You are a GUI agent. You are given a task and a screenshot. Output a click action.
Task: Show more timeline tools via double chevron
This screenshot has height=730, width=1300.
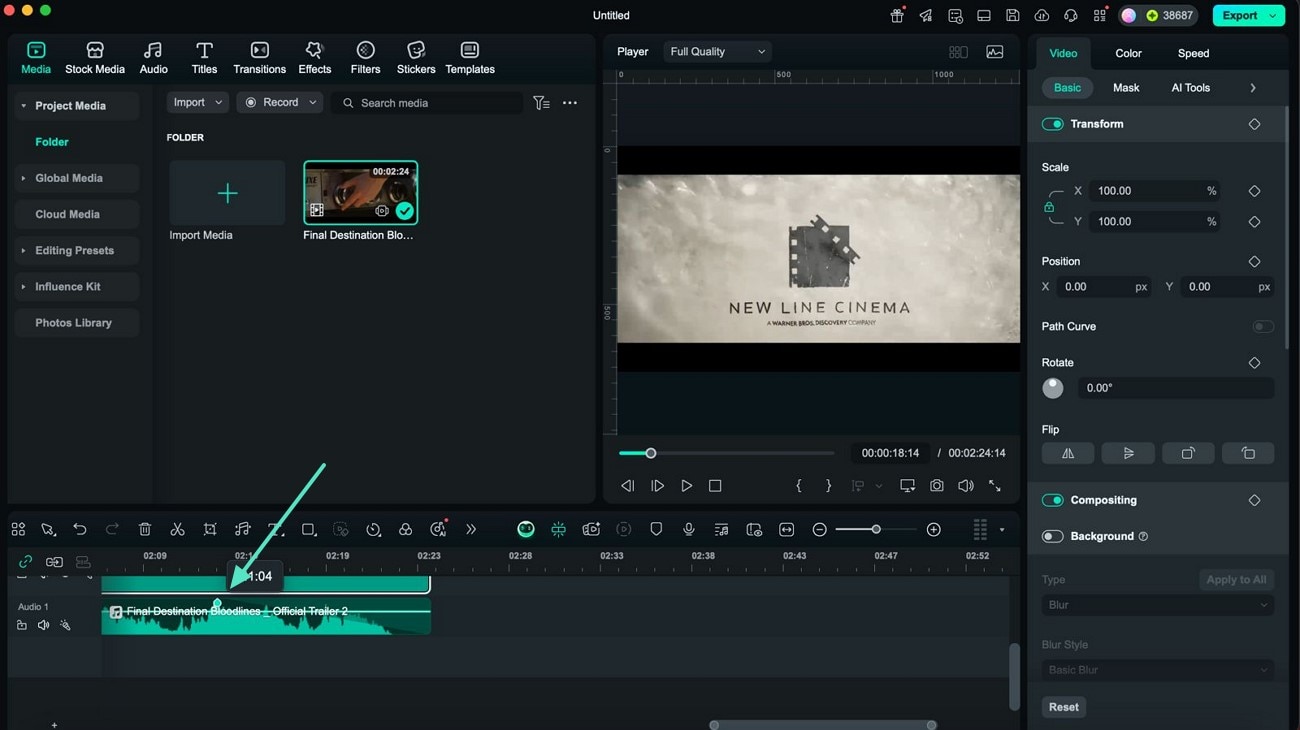[471, 529]
